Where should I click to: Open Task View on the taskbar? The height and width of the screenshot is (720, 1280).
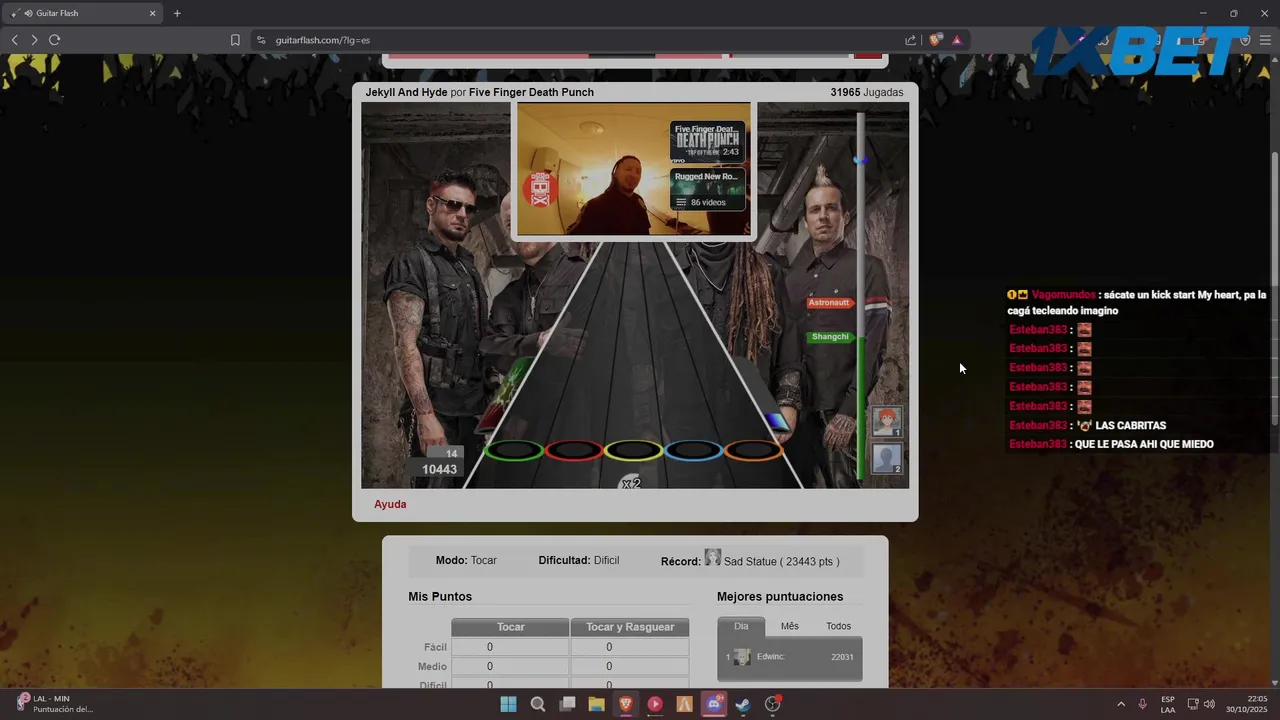click(567, 704)
